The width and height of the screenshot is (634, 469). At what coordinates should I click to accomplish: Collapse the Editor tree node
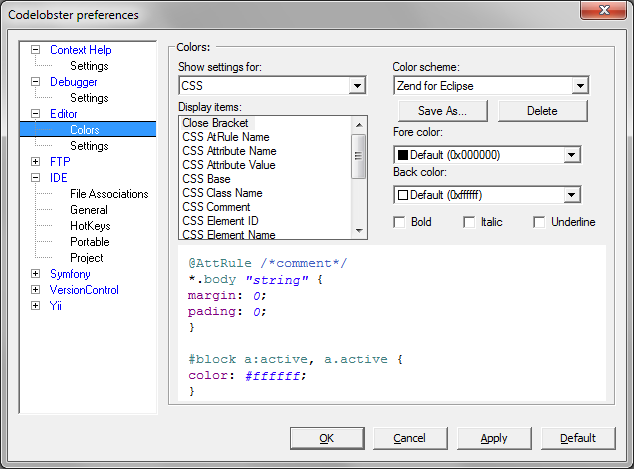pyautogui.click(x=36, y=114)
